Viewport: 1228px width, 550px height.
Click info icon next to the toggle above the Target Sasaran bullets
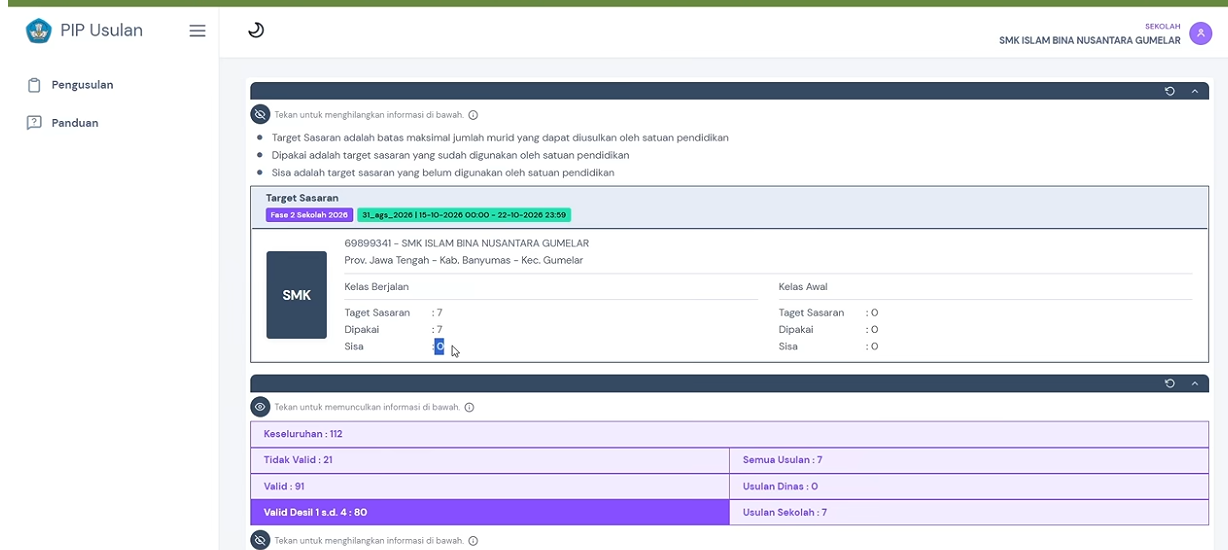tap(473, 114)
